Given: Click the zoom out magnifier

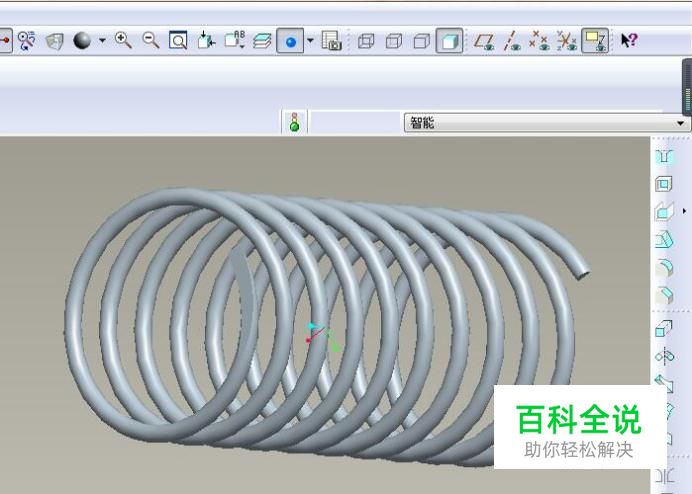Looking at the screenshot, I should tap(151, 40).
